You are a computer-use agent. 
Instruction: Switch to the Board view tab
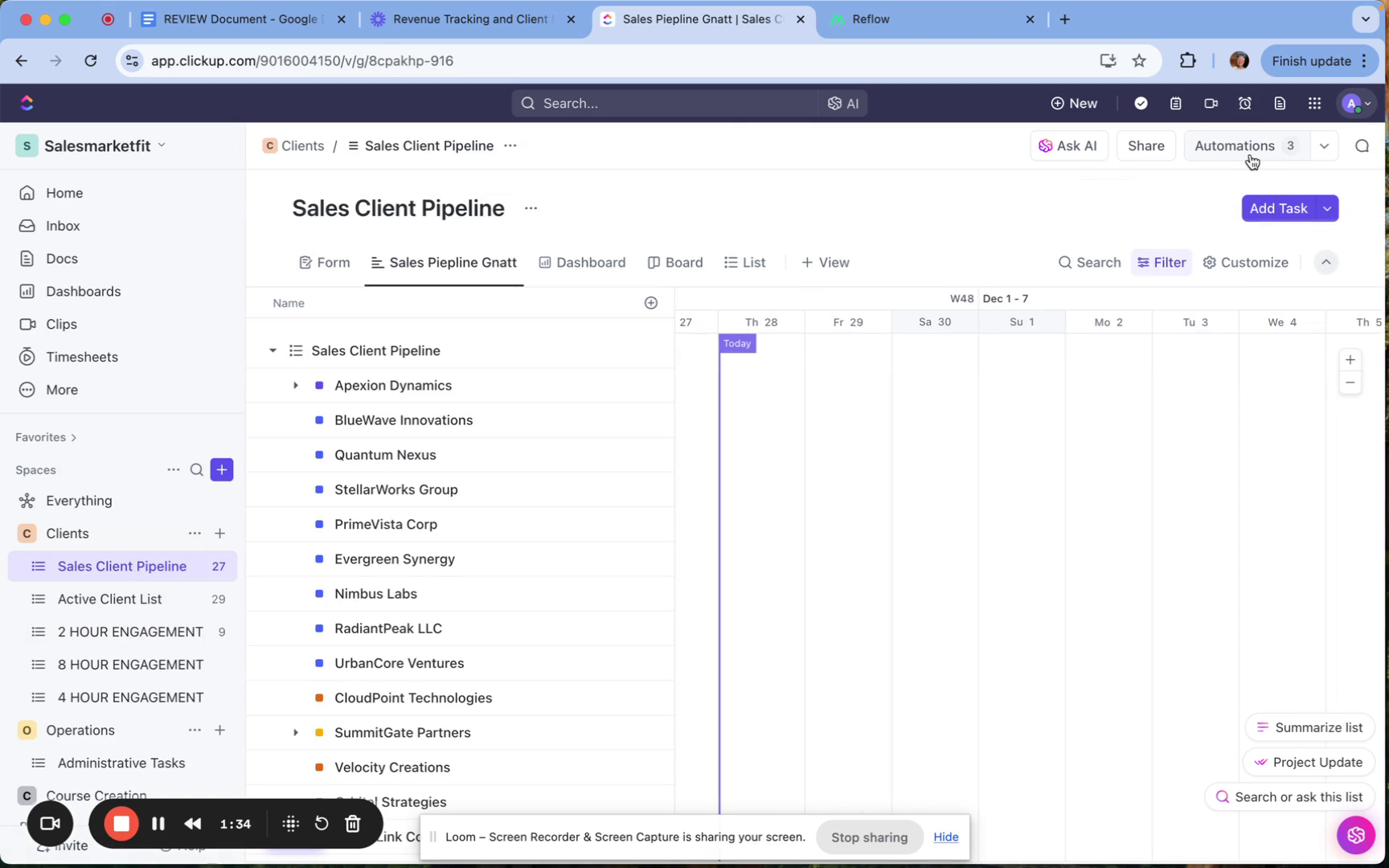pos(675,263)
